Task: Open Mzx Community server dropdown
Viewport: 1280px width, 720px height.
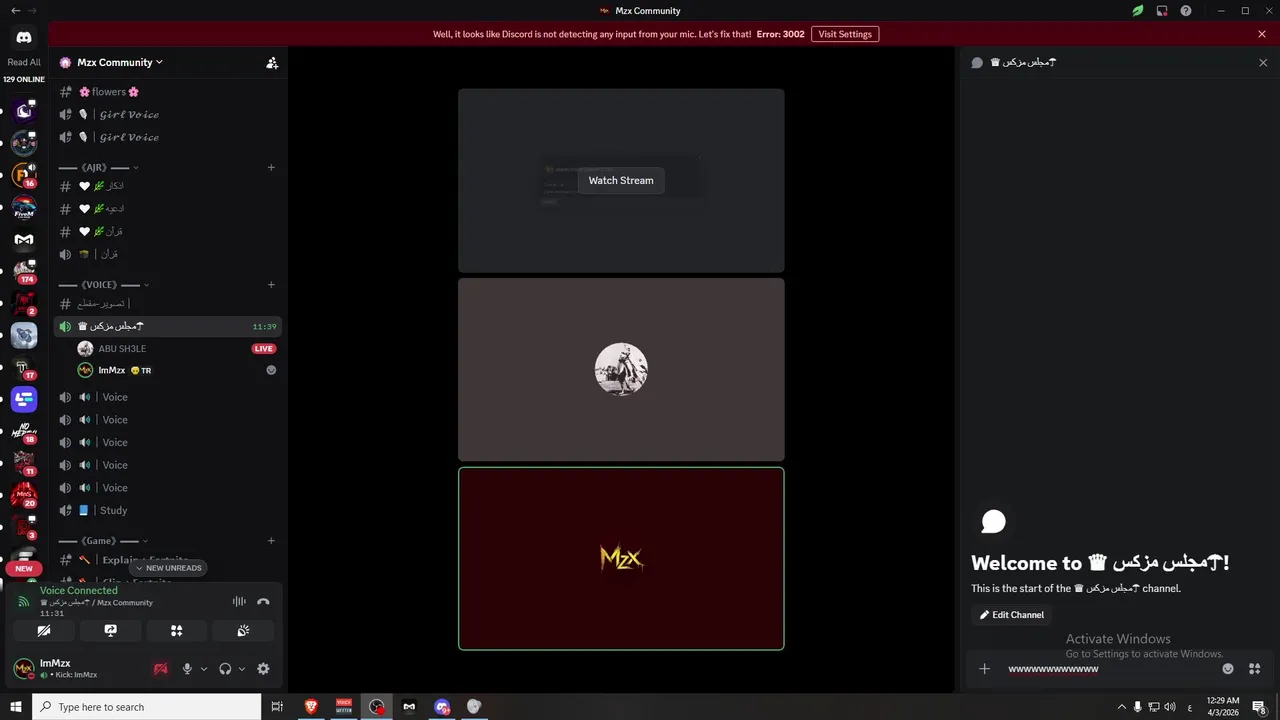Action: tap(120, 62)
